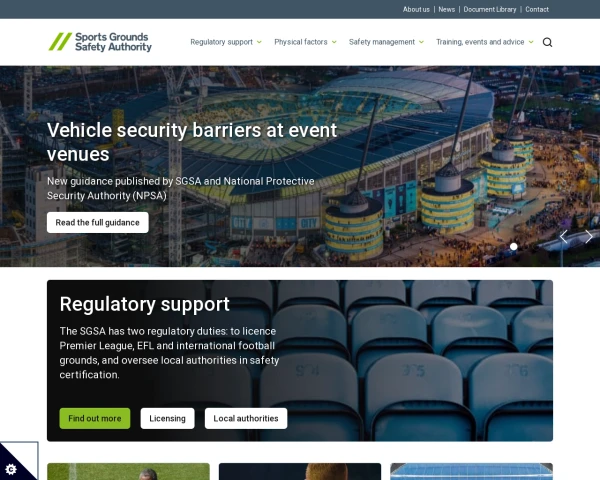Click the Local authorities button

[x=246, y=418]
